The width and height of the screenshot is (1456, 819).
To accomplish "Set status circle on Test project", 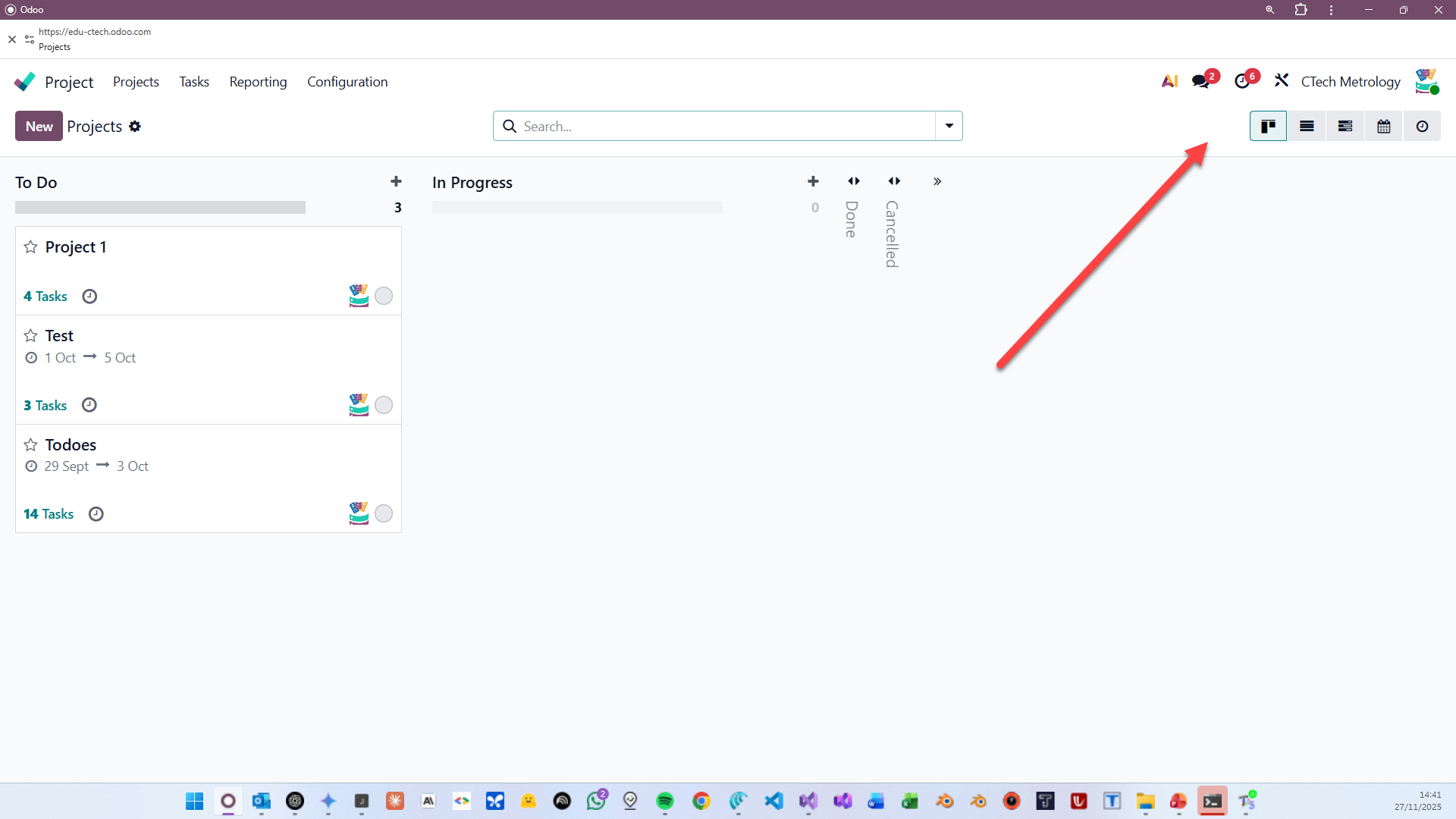I will [x=384, y=405].
